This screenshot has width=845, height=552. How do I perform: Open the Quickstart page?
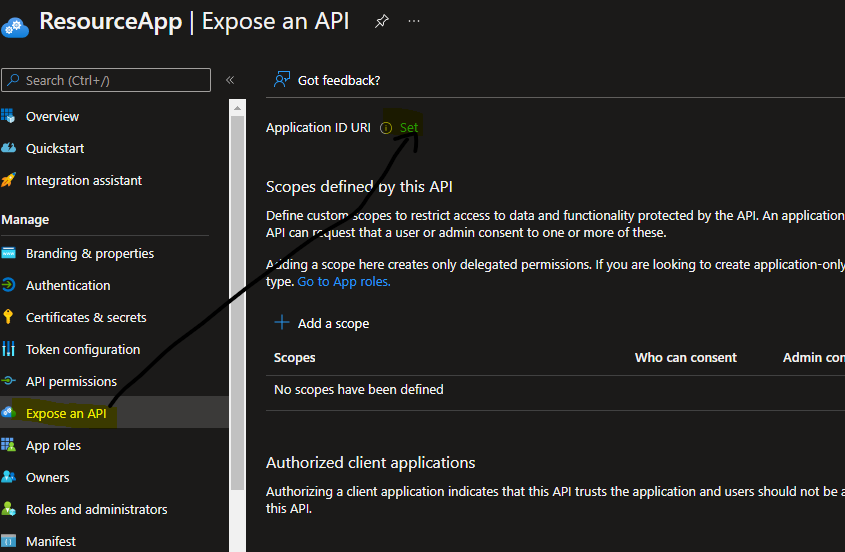point(55,148)
